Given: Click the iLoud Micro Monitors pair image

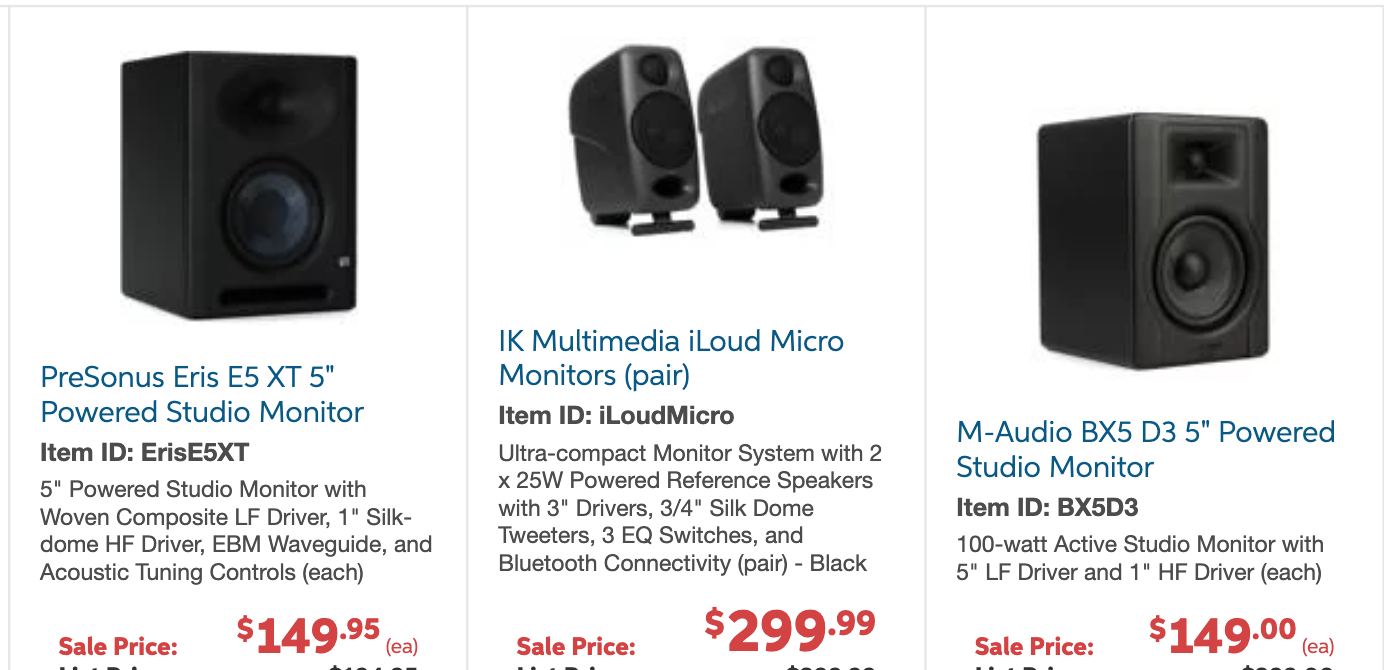Looking at the screenshot, I should pyautogui.click(x=695, y=140).
